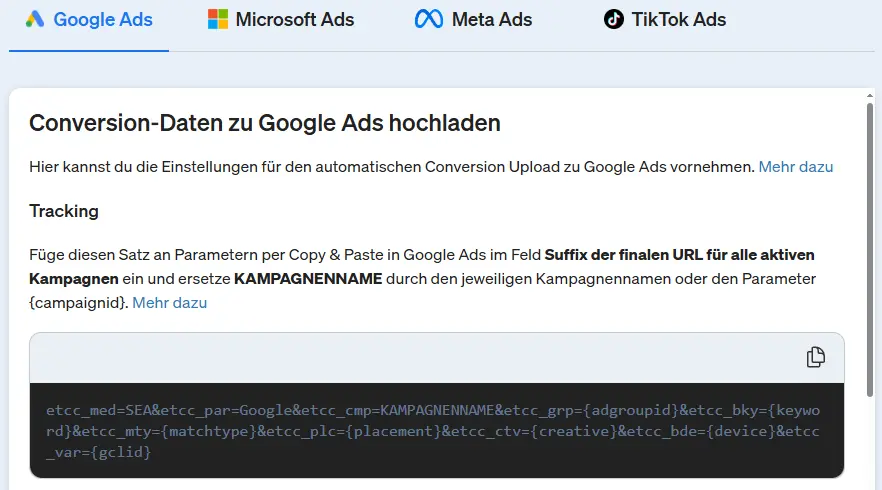Viewport: 882px width, 490px height.
Task: Click bold text 'Suffix der finalen URL'
Action: point(624,255)
